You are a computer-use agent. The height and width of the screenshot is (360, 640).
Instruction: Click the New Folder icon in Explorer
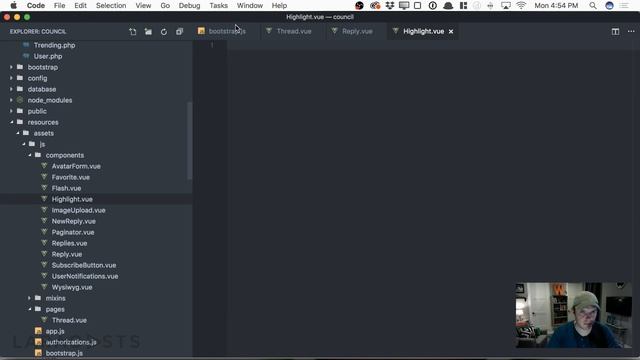(148, 31)
